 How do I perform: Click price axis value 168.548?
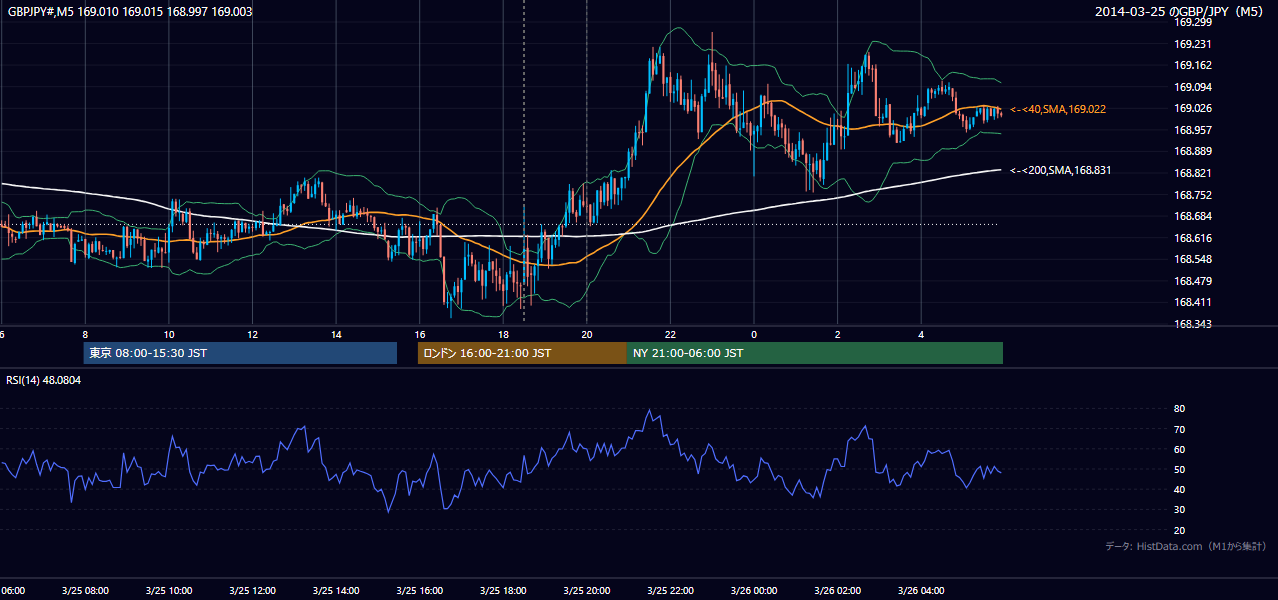point(1193,259)
